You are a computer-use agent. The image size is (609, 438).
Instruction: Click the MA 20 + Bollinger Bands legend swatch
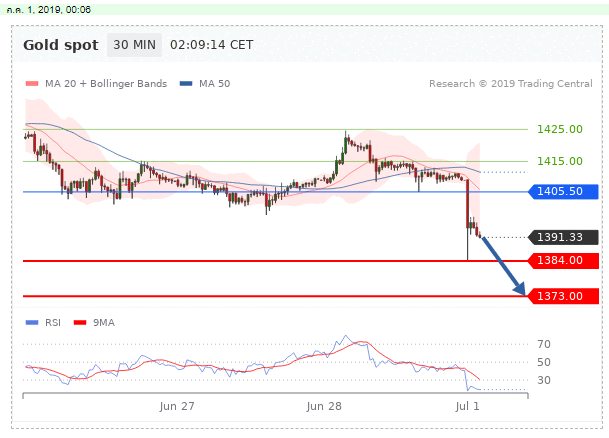click(32, 83)
